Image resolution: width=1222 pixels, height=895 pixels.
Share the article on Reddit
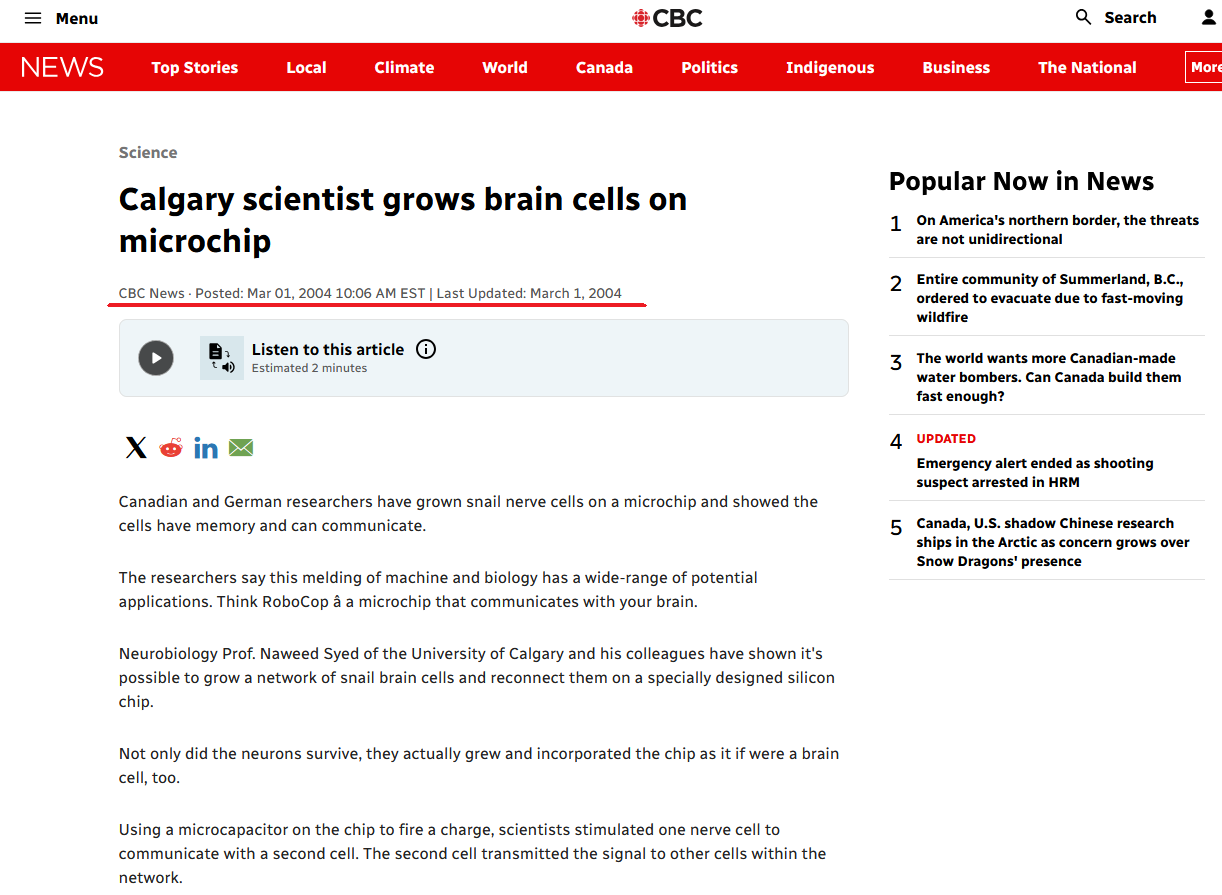(171, 447)
